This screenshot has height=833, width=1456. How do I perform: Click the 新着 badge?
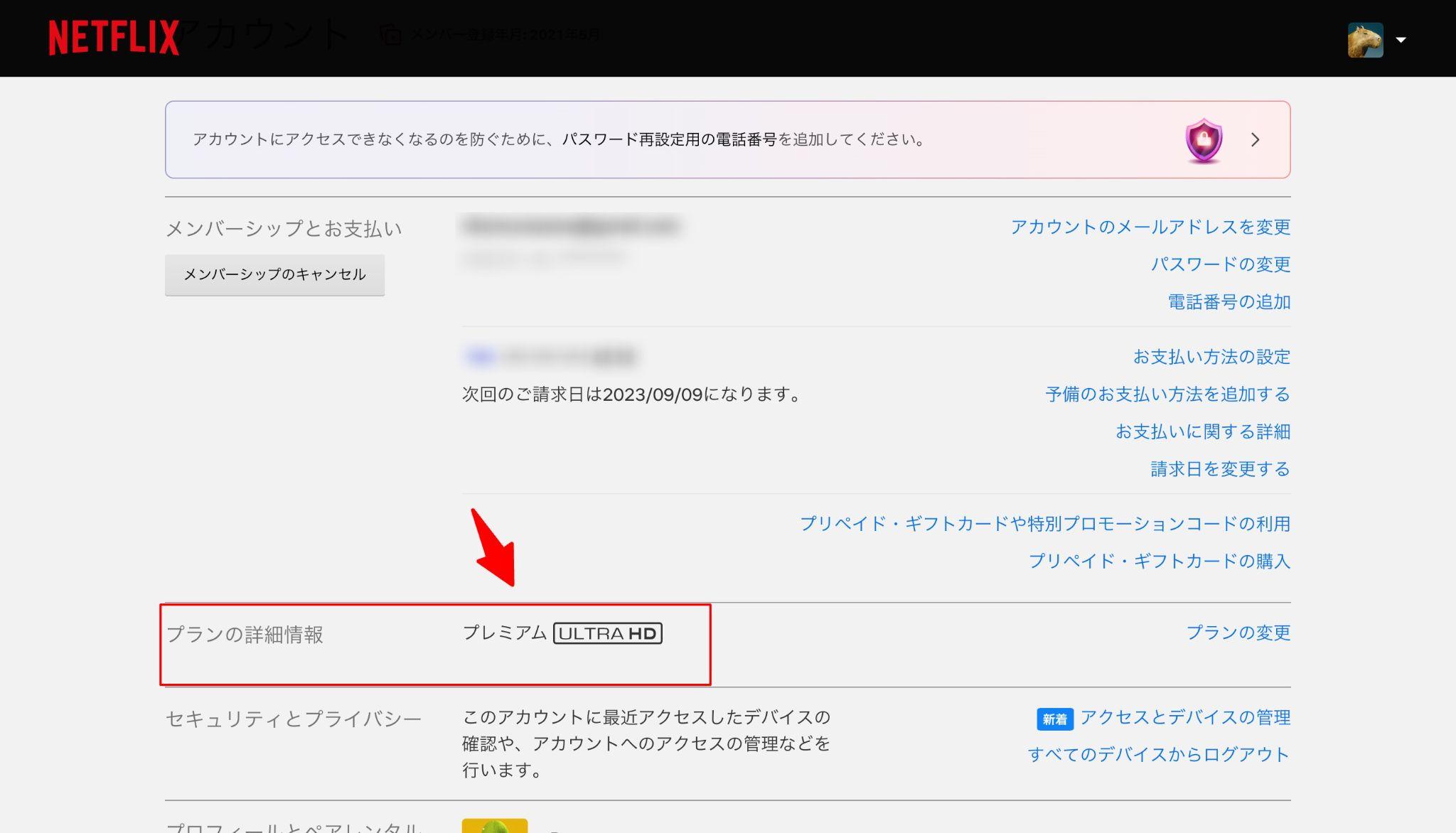point(1055,719)
